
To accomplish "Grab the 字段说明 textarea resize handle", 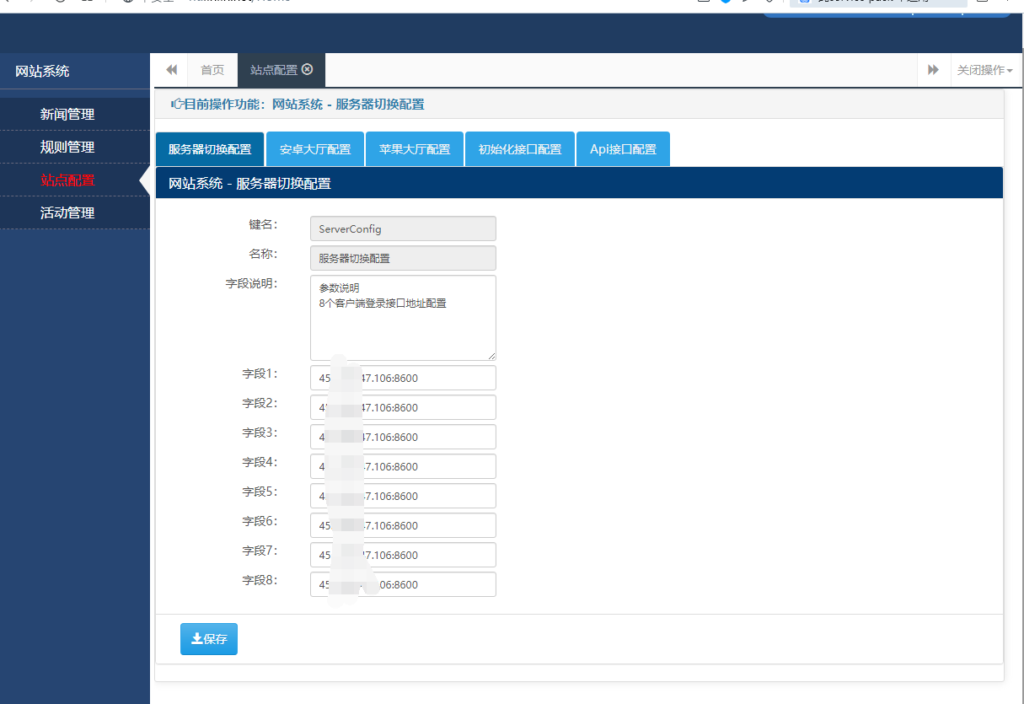I will (491, 355).
